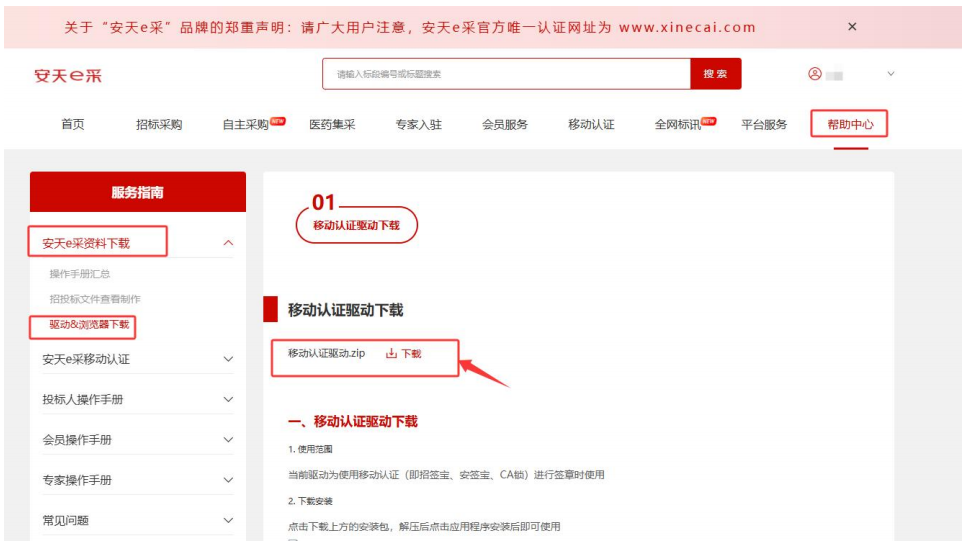Select 常见问题 in the sidebar

pyautogui.click(x=66, y=520)
